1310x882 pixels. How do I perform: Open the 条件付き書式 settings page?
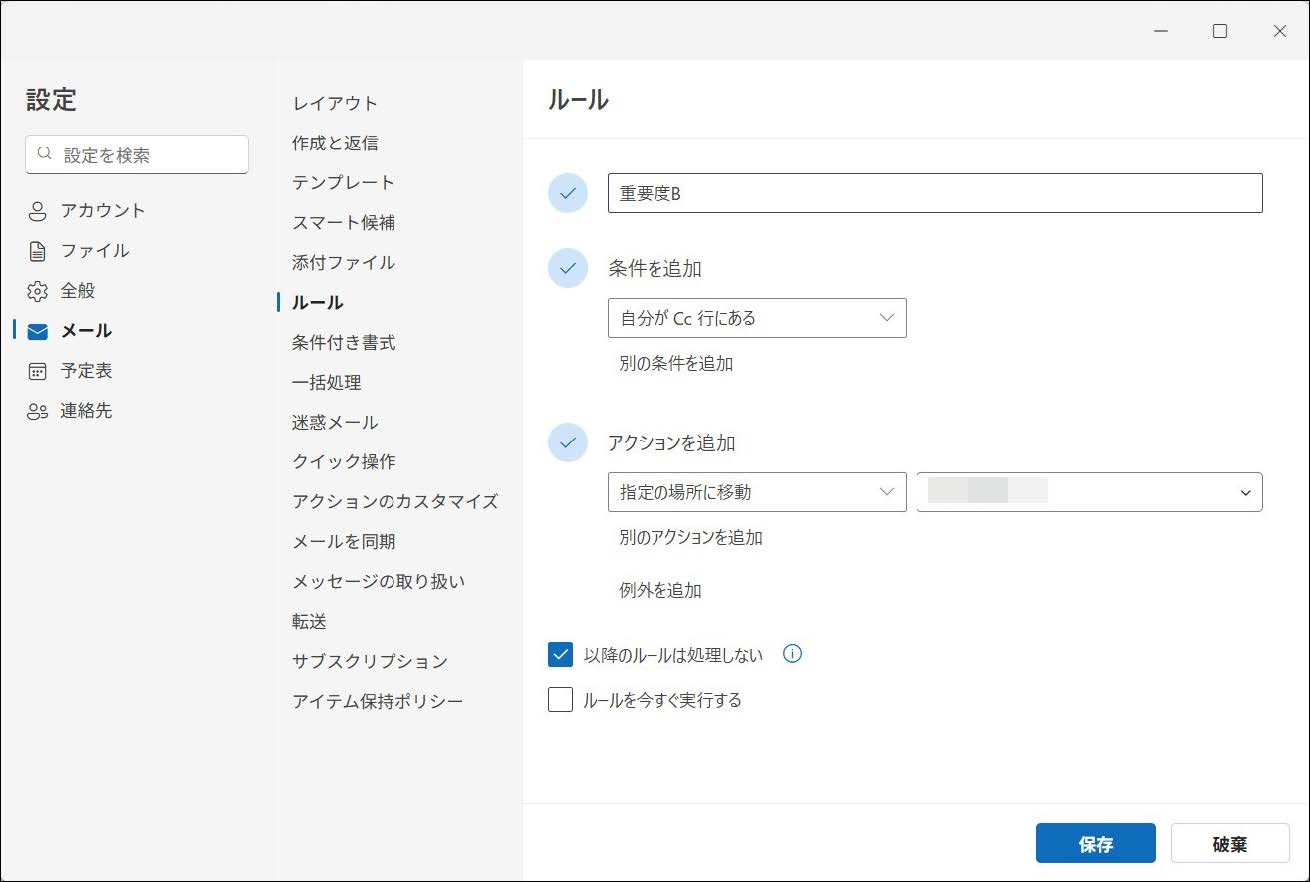[x=343, y=342]
